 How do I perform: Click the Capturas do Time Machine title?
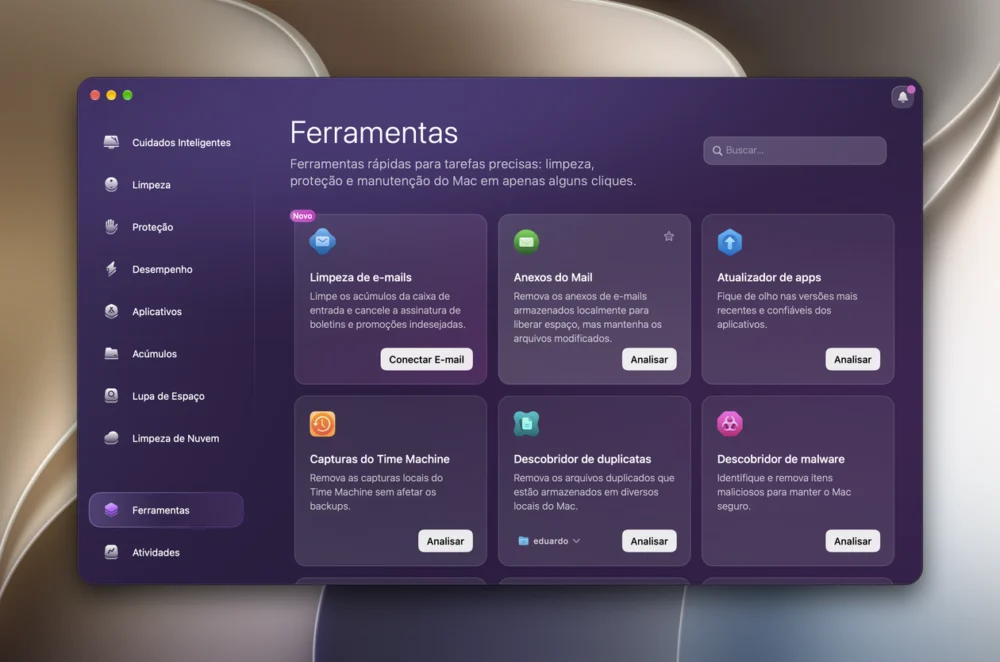click(x=379, y=459)
